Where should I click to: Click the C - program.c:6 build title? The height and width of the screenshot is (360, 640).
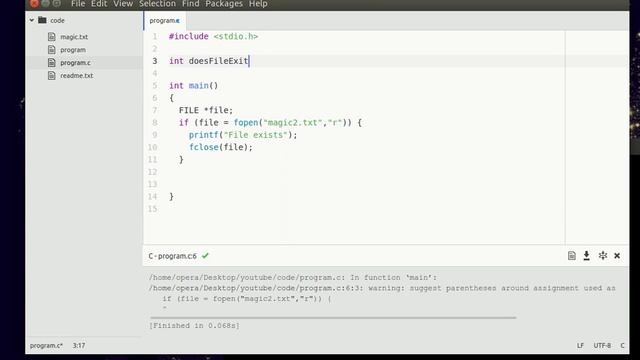172,256
